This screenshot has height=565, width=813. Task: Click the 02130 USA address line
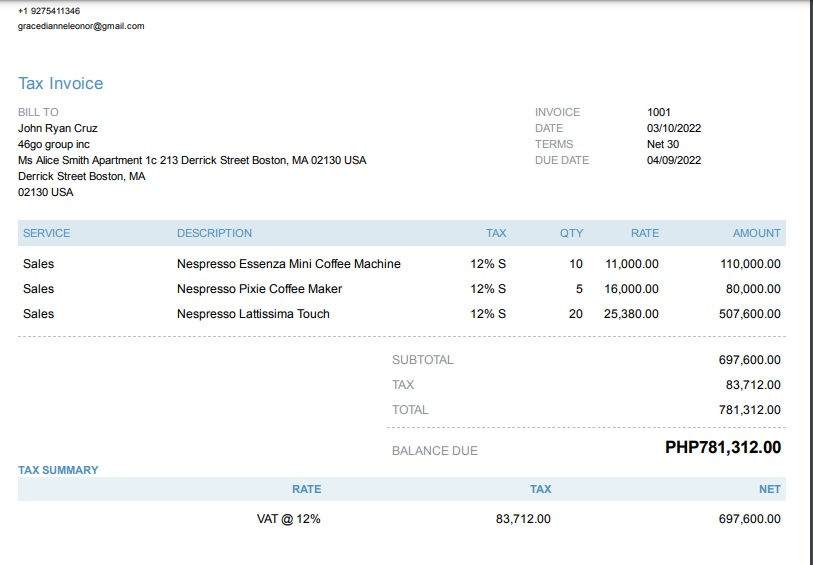coord(46,192)
